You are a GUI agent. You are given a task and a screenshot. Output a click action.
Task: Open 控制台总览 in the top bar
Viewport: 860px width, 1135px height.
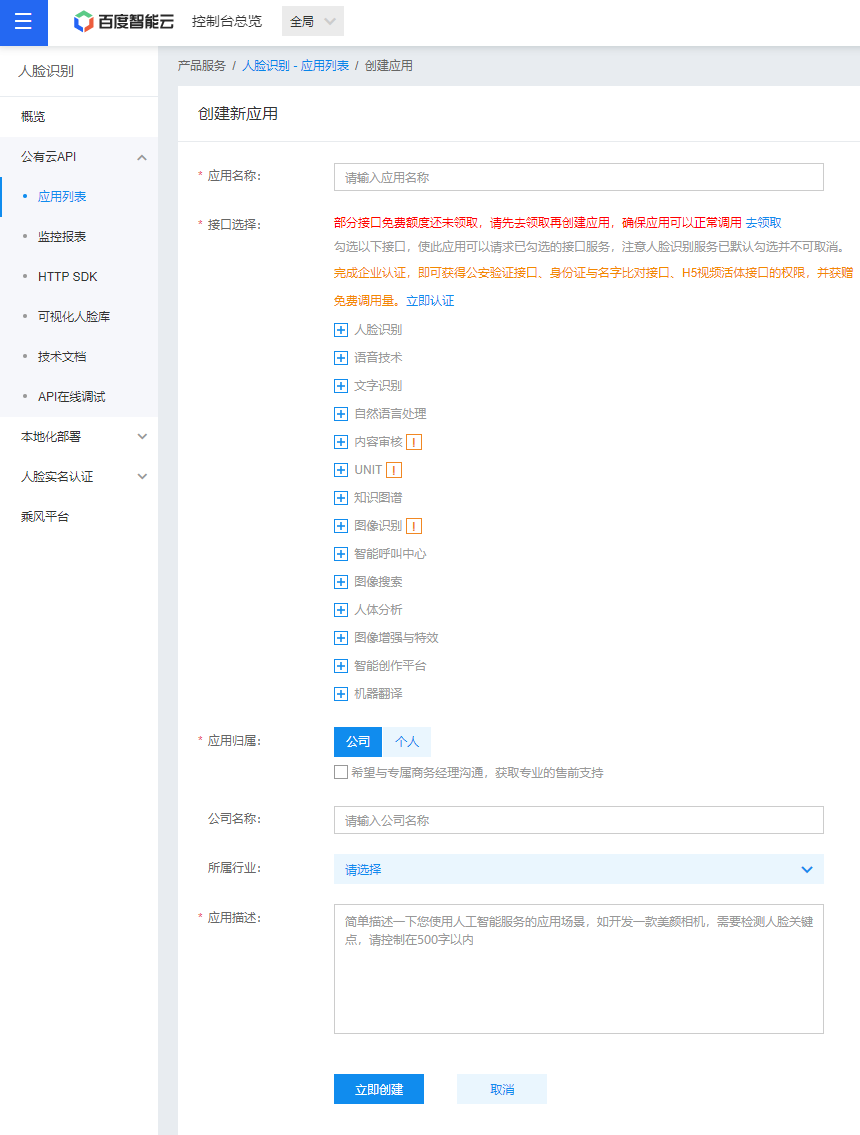[227, 22]
